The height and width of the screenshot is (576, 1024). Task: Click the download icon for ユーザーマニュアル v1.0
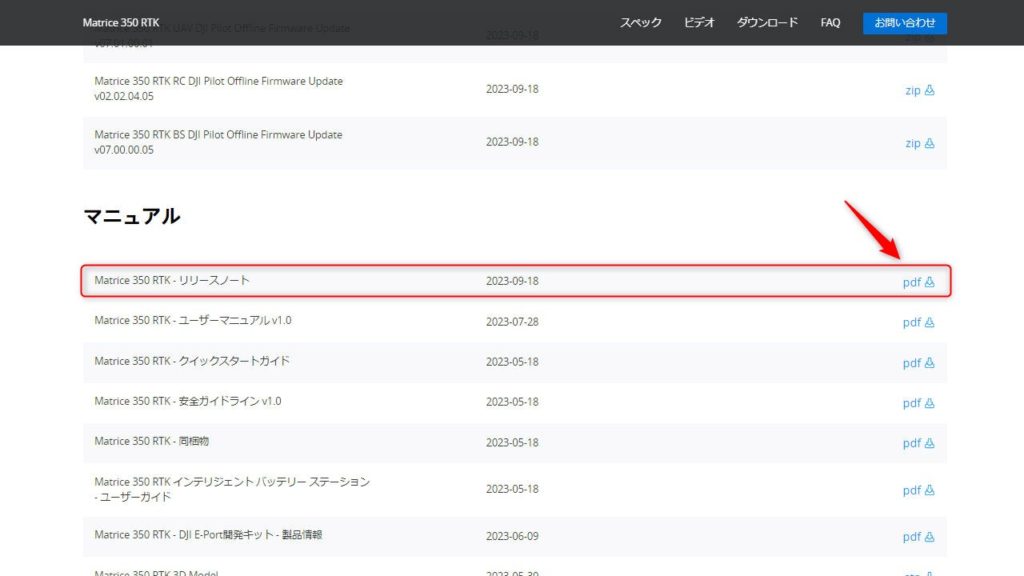click(932, 322)
